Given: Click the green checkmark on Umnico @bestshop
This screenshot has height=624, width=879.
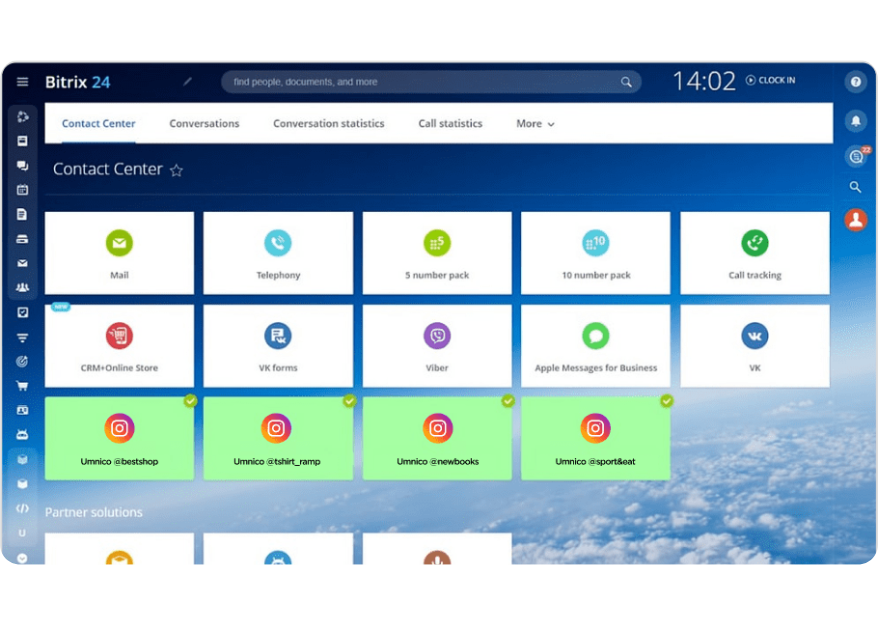Looking at the screenshot, I should tap(191, 401).
